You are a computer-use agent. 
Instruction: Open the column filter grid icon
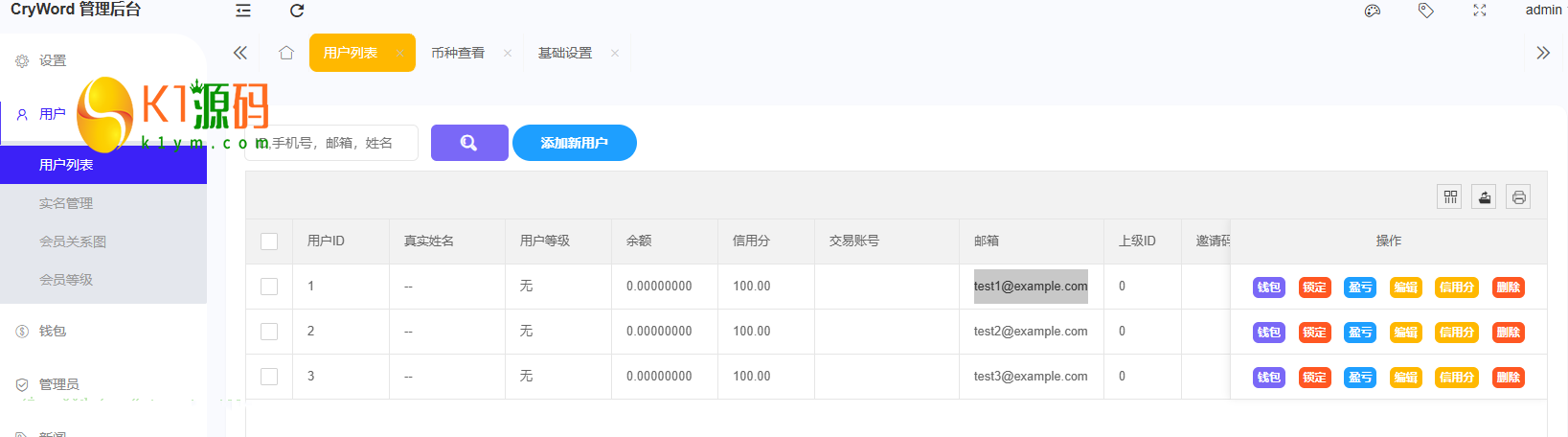1450,196
